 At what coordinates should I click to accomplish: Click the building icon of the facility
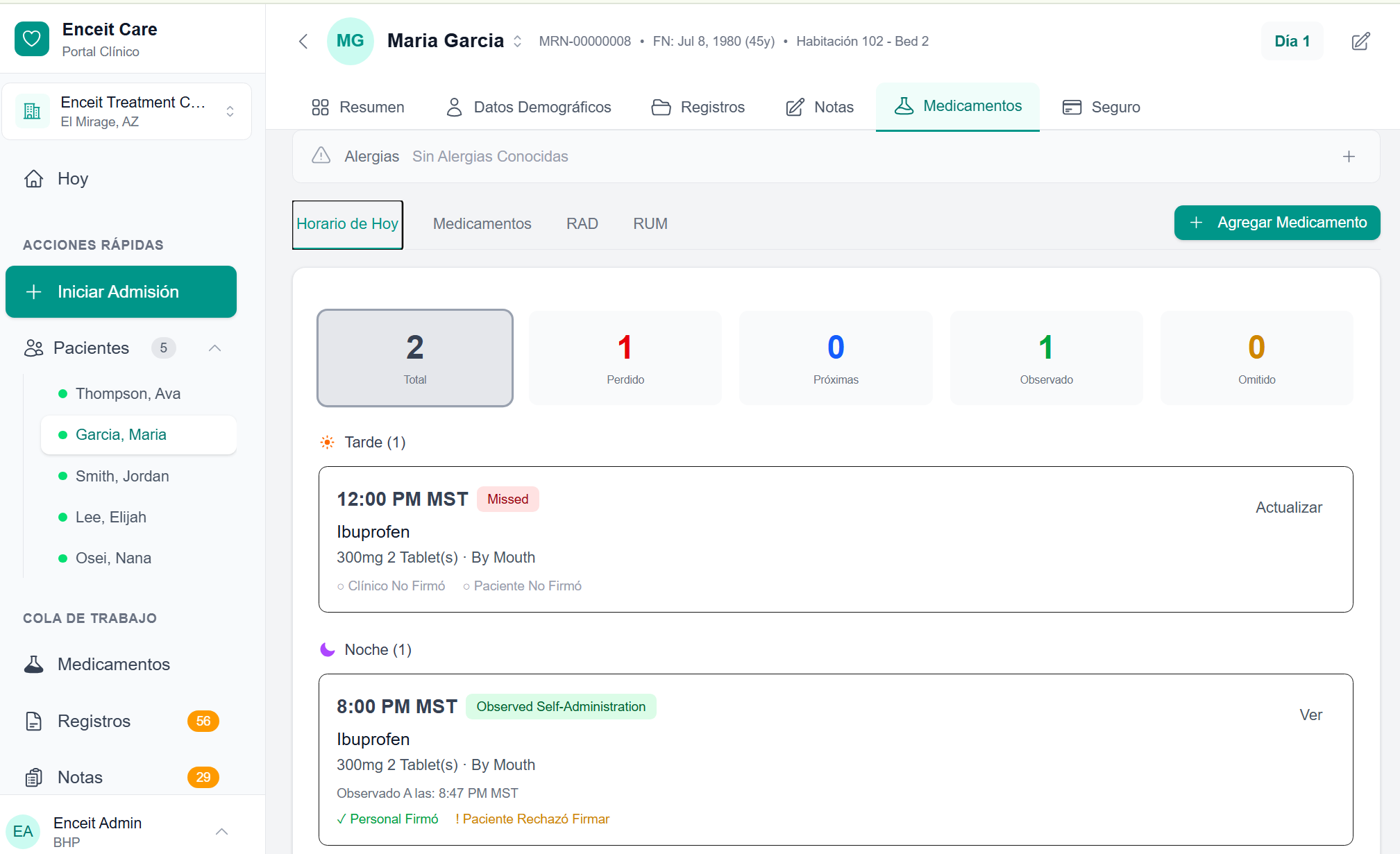32,112
